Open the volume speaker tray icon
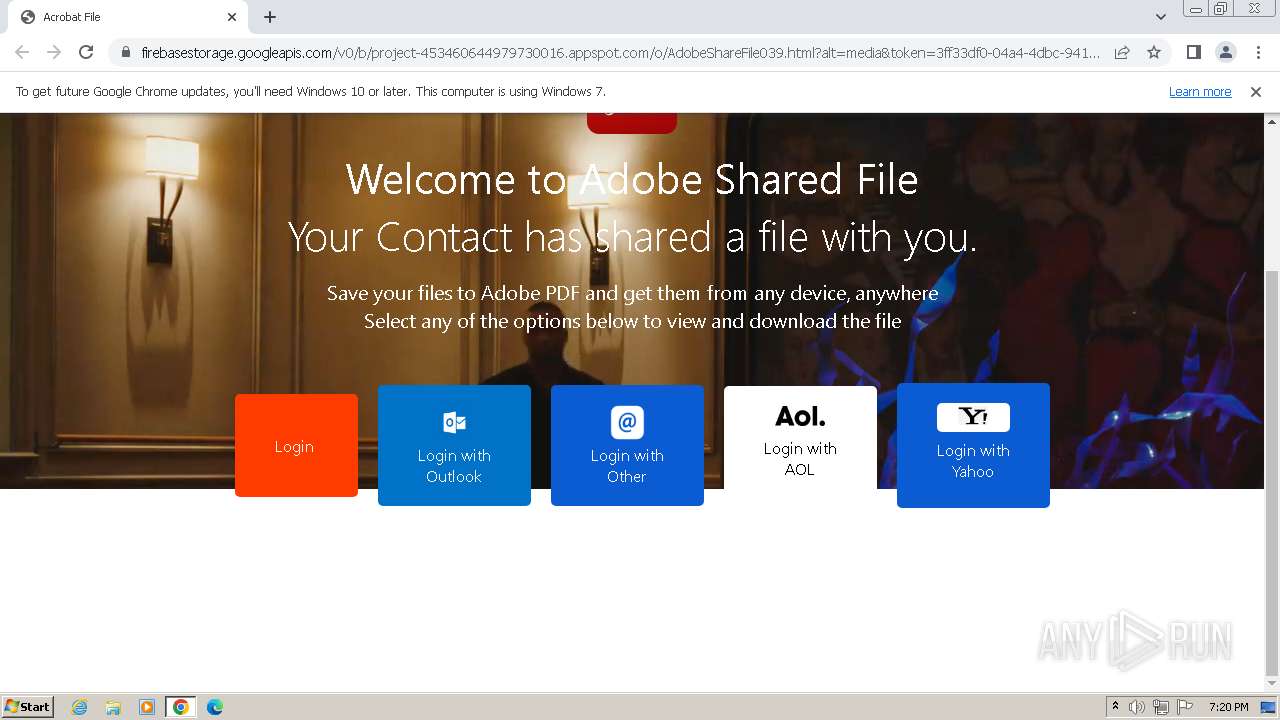1280x720 pixels. point(1137,707)
